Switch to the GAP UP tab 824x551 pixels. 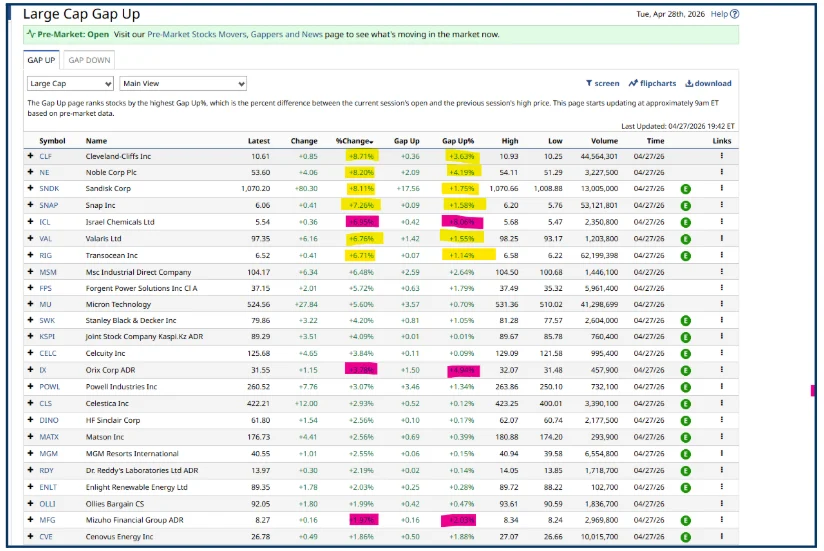pos(42,60)
